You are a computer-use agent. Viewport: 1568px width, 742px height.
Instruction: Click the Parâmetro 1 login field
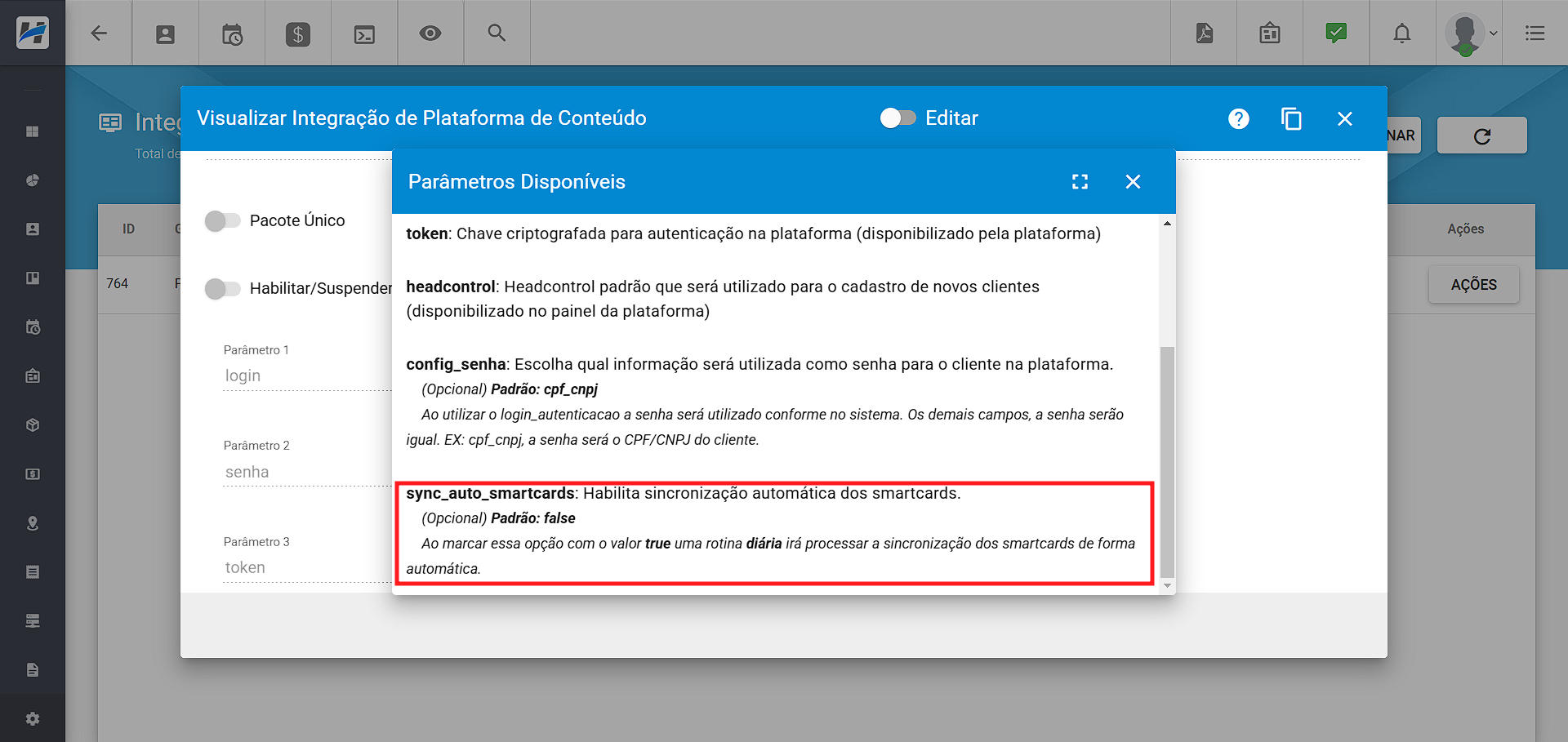click(x=307, y=375)
